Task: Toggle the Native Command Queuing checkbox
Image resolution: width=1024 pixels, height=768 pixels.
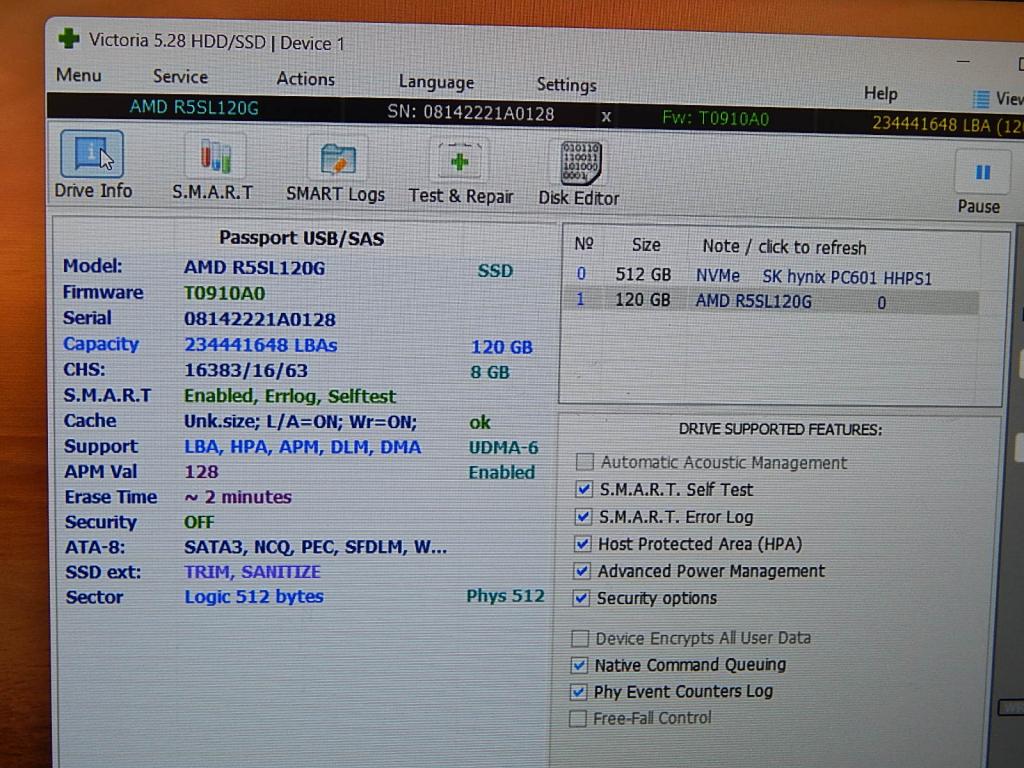Action: point(579,665)
